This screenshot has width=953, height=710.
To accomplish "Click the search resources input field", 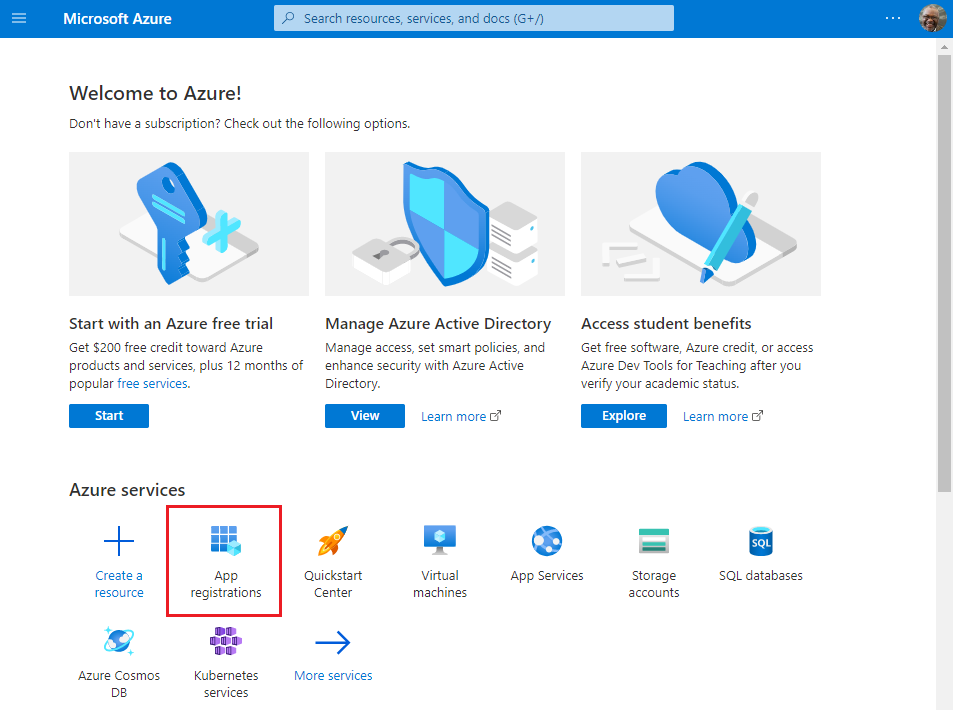I will (x=473, y=18).
